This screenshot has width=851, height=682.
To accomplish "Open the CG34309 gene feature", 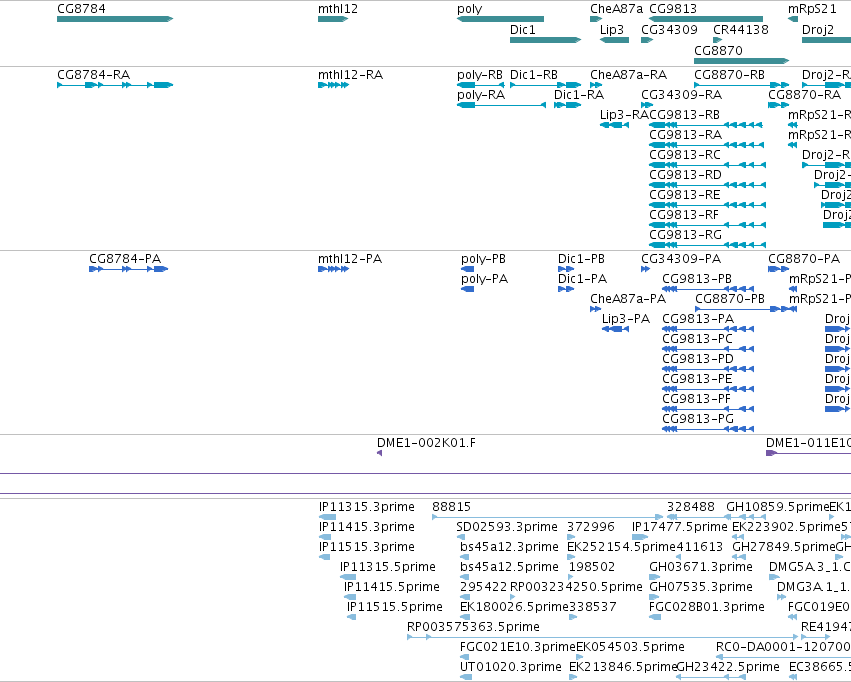I will [x=647, y=40].
